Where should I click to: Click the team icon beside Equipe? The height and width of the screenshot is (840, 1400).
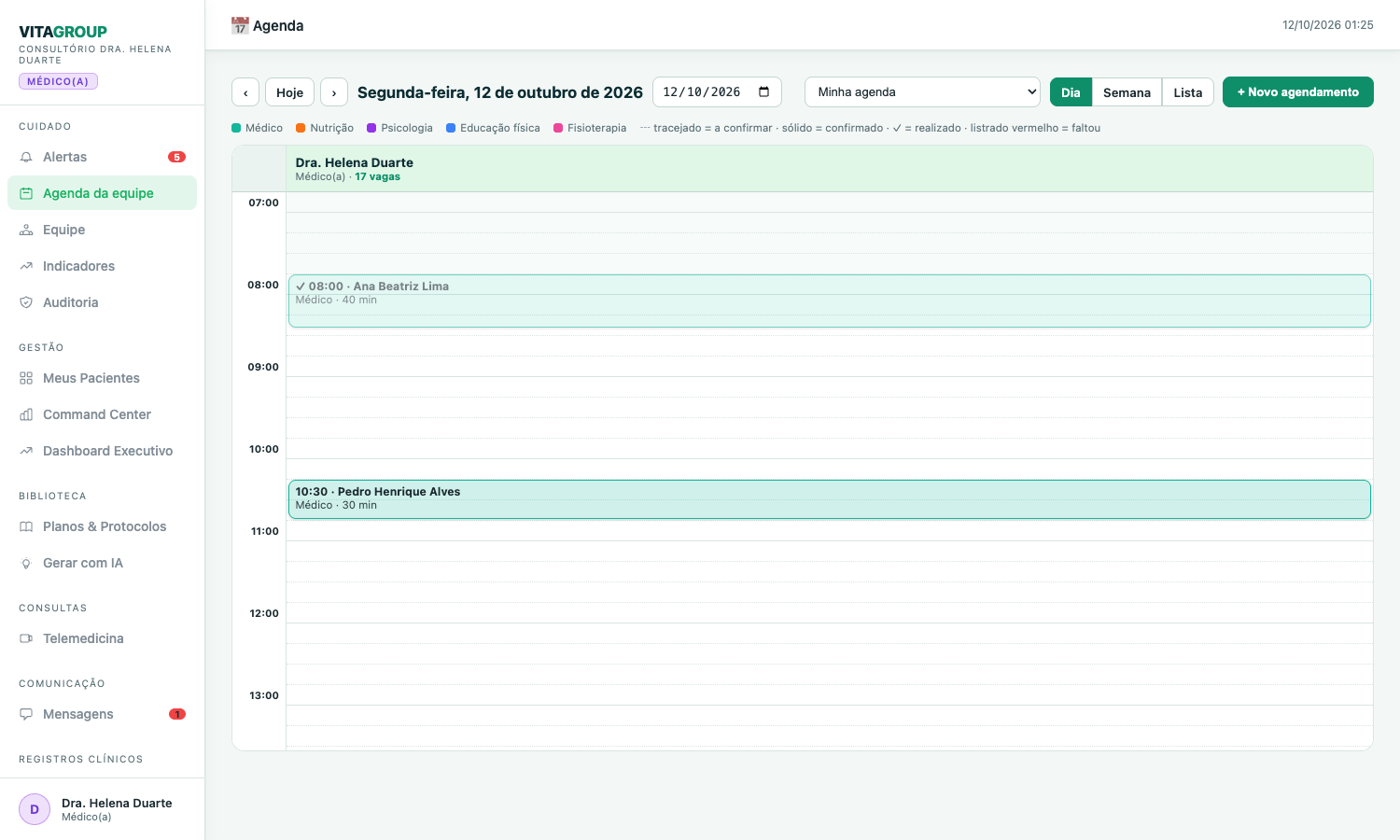26,230
